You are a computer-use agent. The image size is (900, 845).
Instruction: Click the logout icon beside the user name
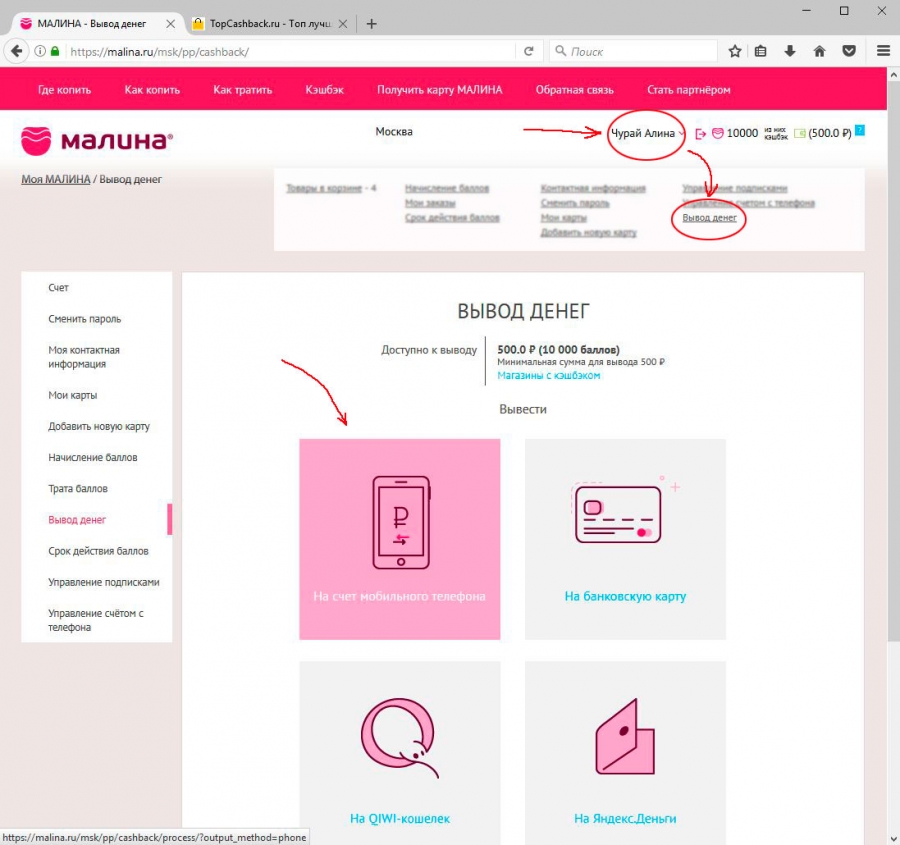(x=700, y=134)
